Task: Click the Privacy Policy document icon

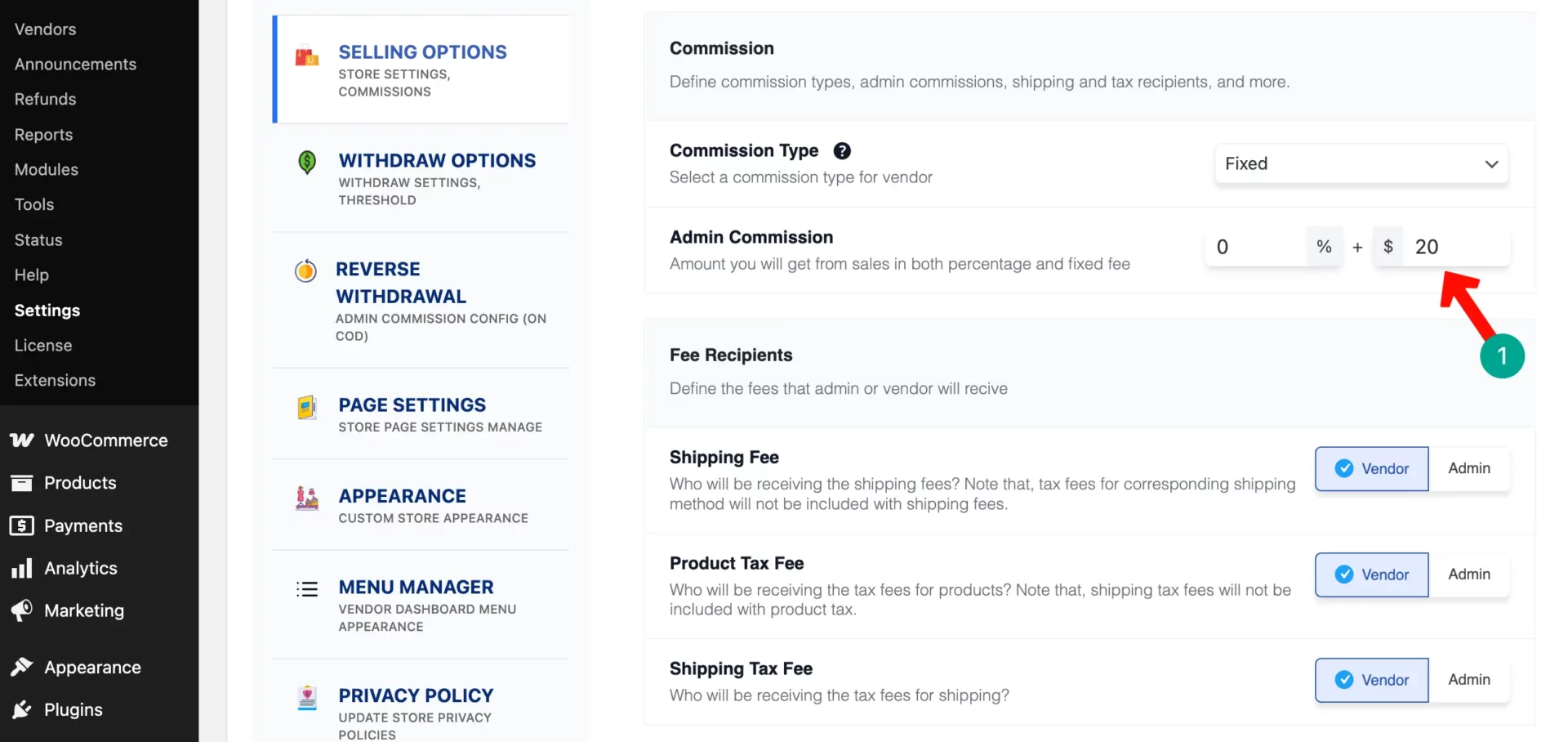Action: click(x=307, y=697)
